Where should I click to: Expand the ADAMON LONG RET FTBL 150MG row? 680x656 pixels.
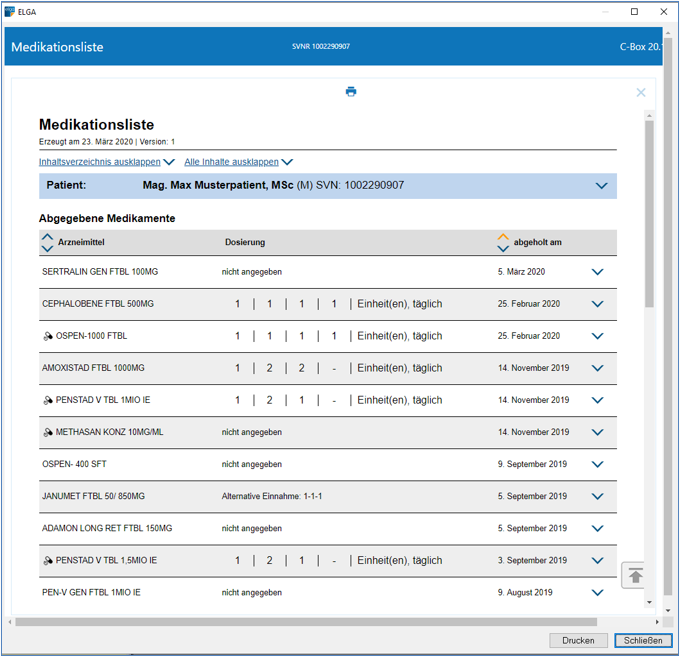pyautogui.click(x=598, y=529)
